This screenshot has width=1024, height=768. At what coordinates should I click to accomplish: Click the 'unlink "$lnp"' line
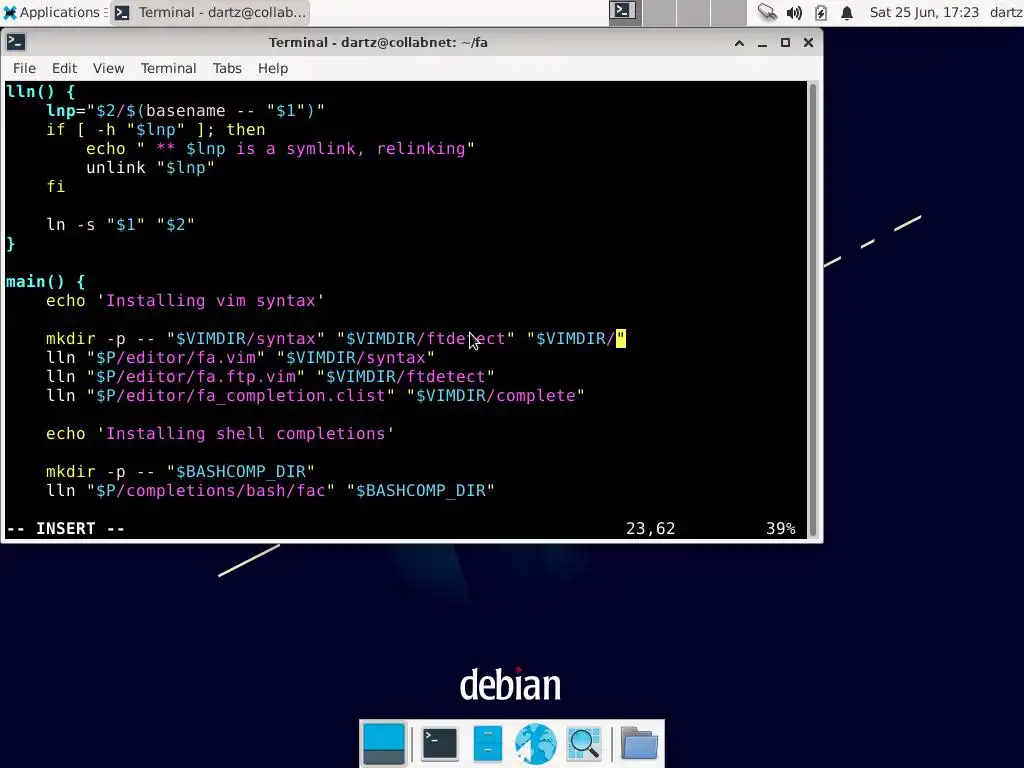pos(150,168)
